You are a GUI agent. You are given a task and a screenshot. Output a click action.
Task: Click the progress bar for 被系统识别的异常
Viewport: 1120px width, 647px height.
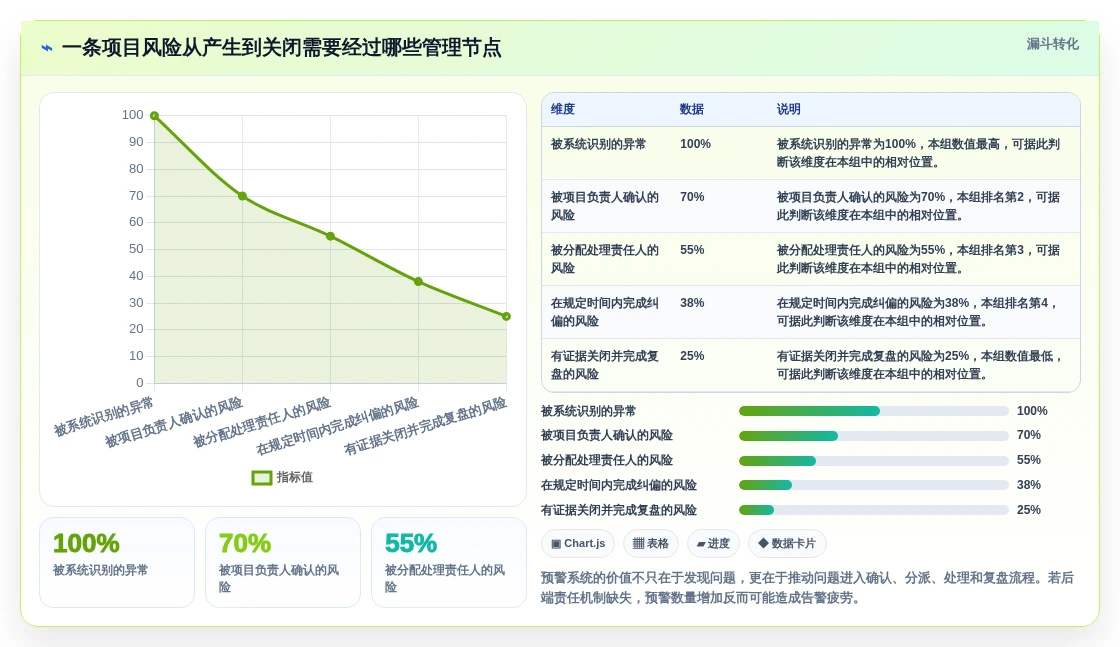[874, 411]
